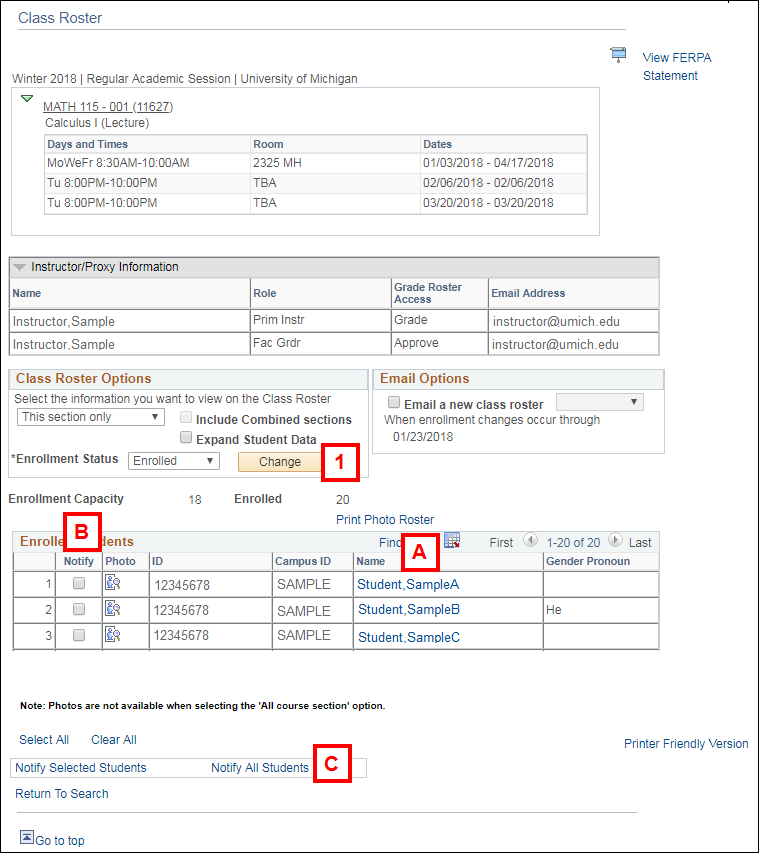Collapse Instructor/Proxy Information section
The height and width of the screenshot is (853, 759).
click(x=20, y=268)
